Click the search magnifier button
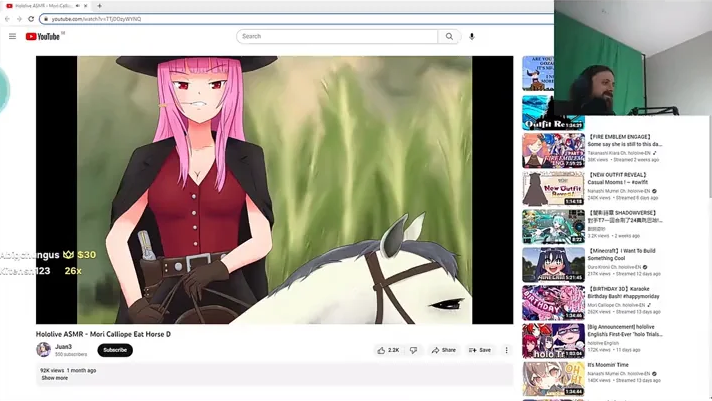 tap(449, 36)
